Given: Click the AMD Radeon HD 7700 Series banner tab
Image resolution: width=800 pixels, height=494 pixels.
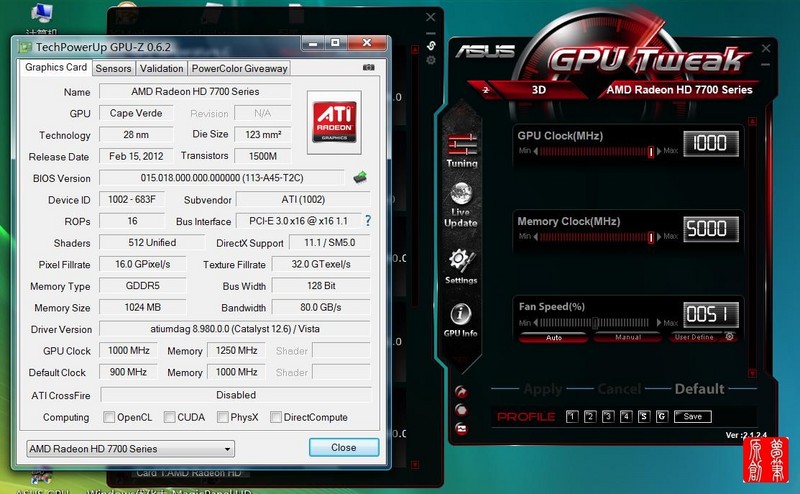Looking at the screenshot, I should (679, 90).
